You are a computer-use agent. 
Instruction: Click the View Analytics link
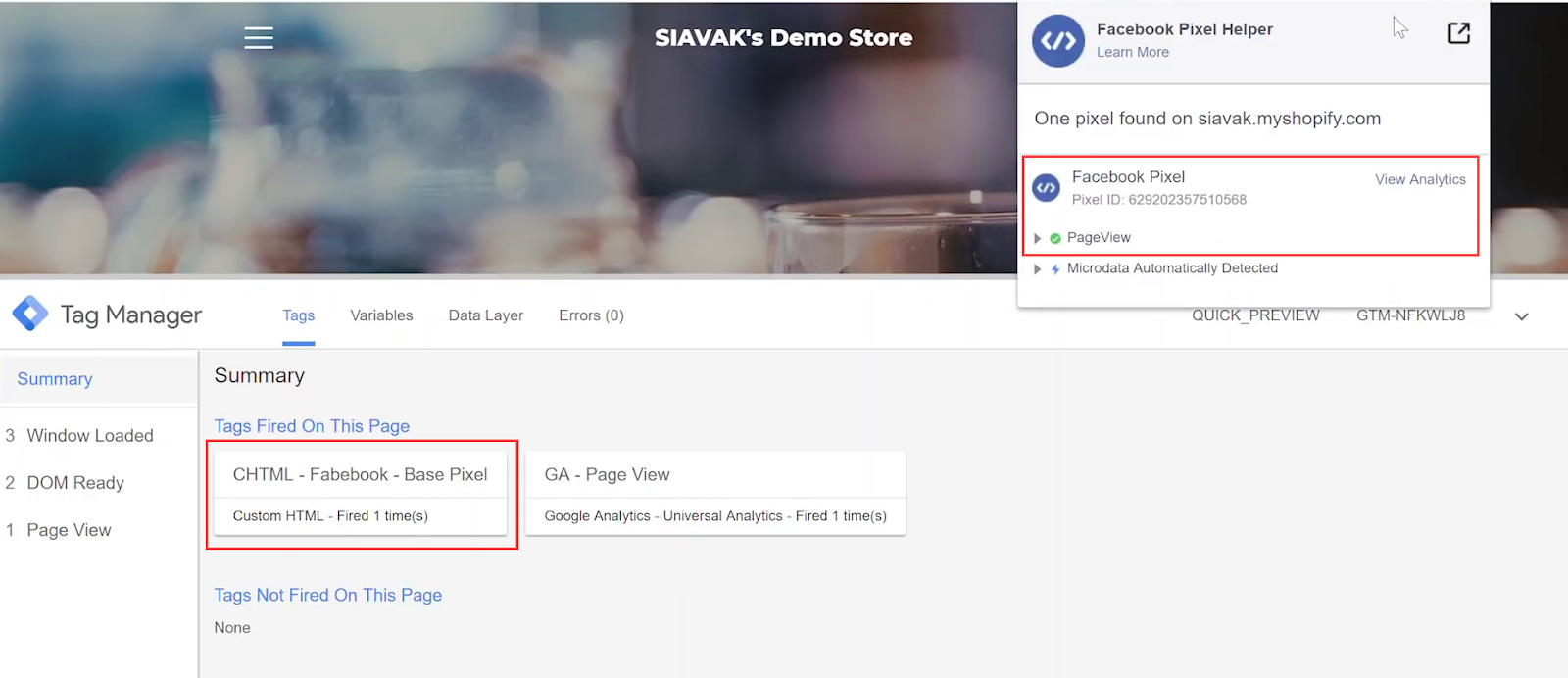pyautogui.click(x=1420, y=179)
